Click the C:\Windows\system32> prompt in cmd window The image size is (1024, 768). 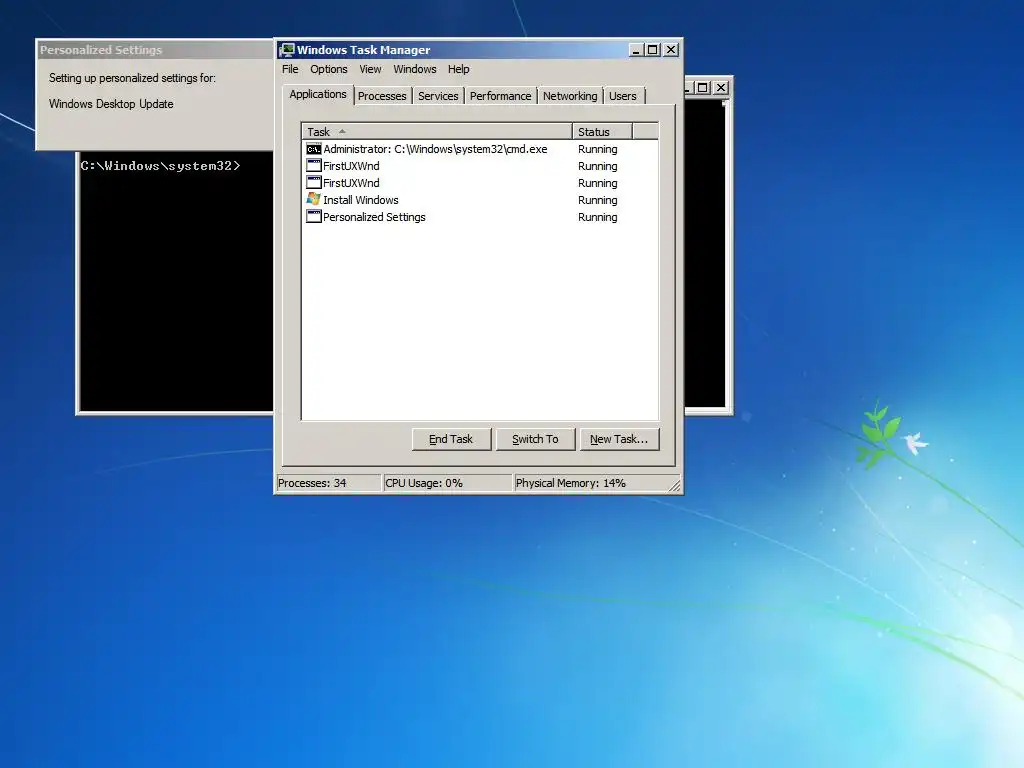click(x=160, y=166)
